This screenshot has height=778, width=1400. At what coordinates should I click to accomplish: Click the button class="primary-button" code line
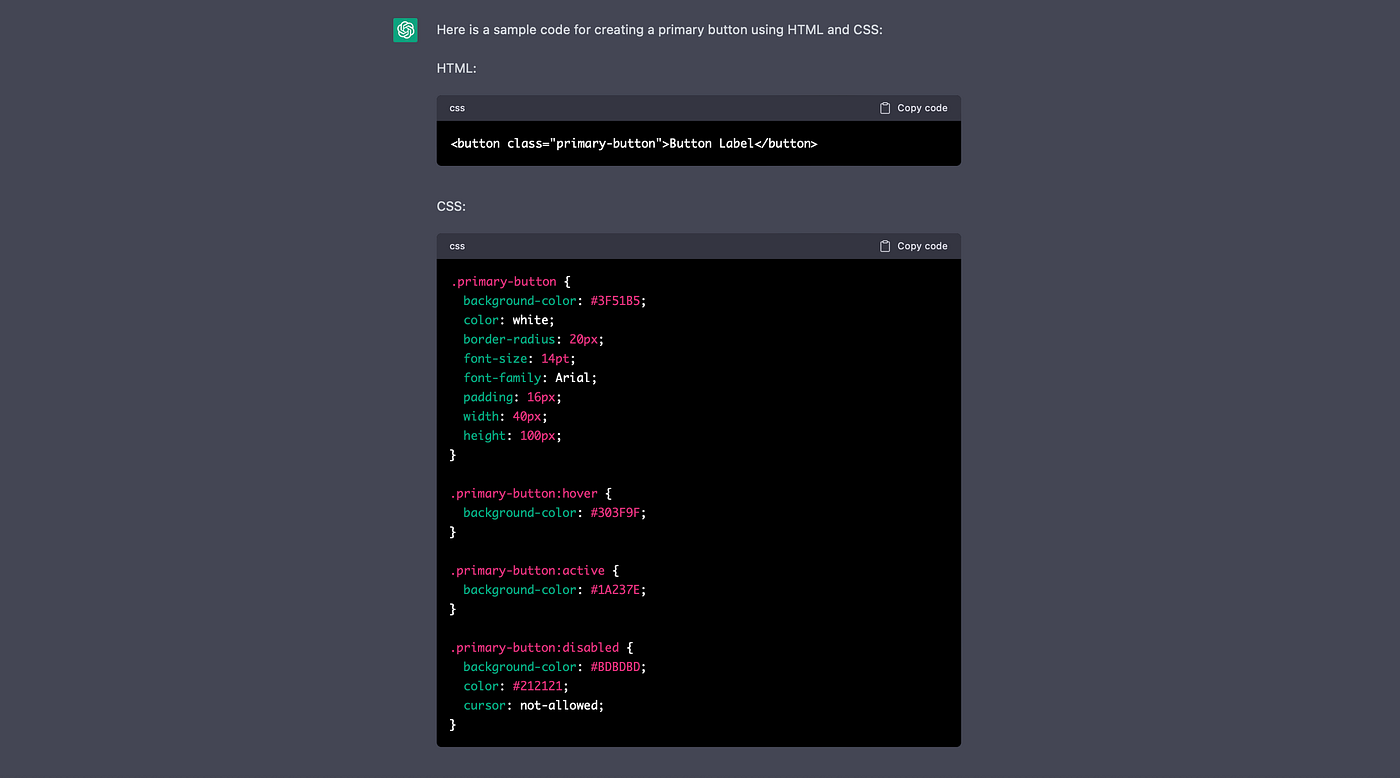[634, 144]
